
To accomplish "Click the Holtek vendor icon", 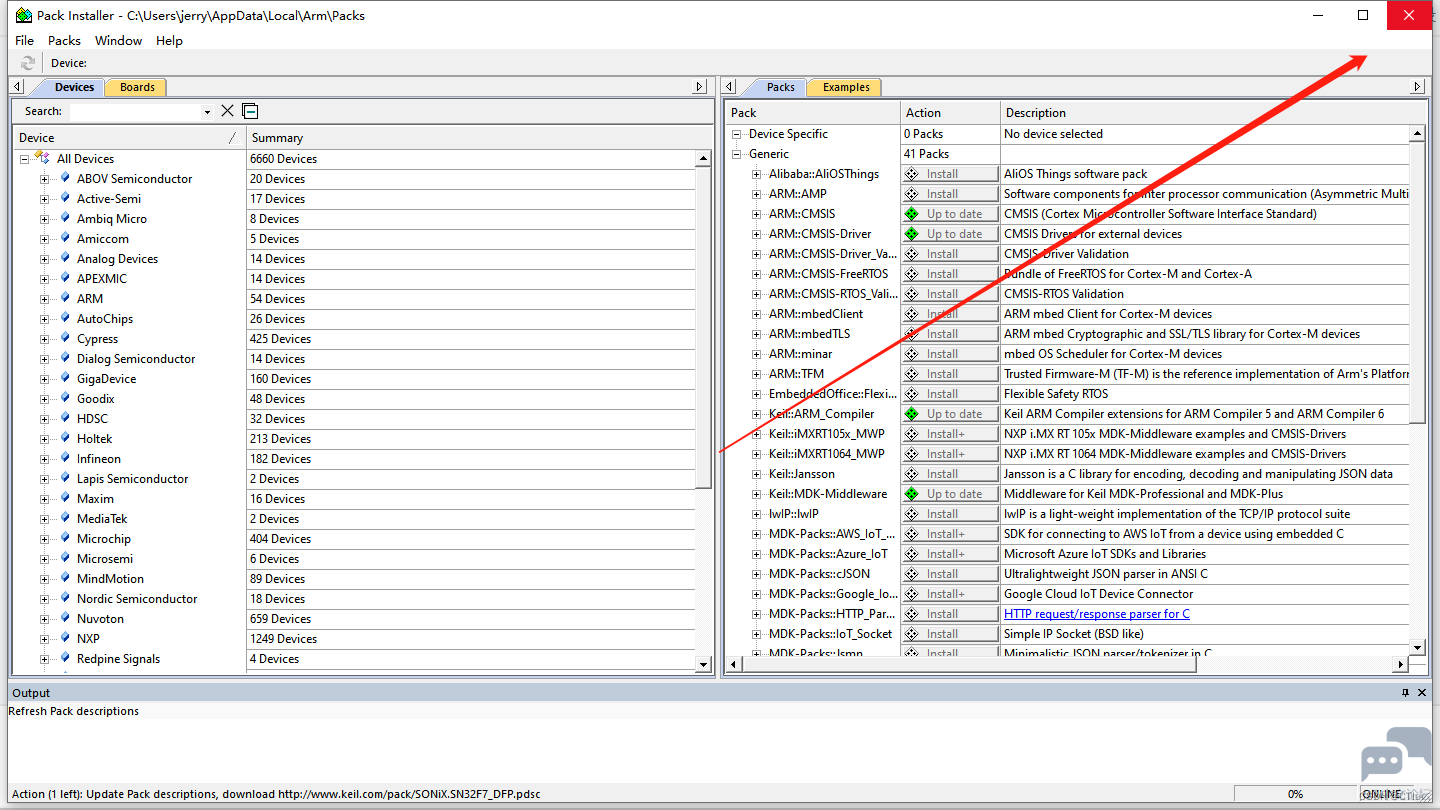I will (65, 438).
